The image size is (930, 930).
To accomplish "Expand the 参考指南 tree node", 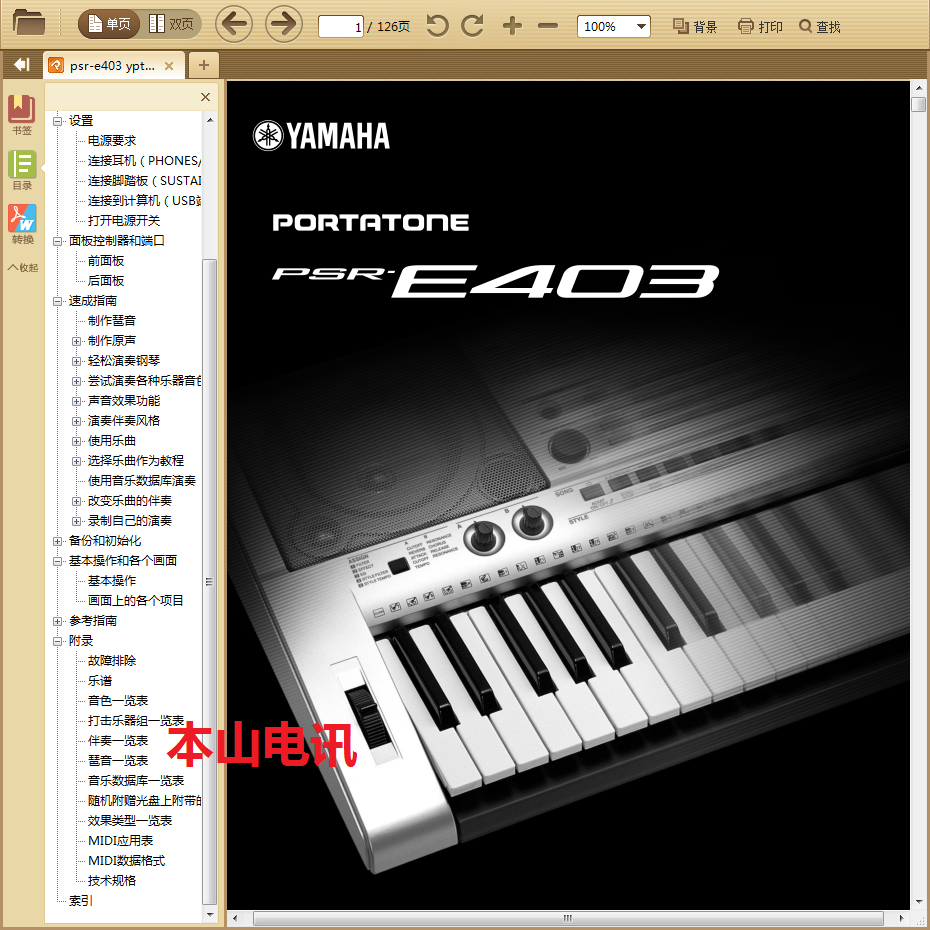I will 58,622.
